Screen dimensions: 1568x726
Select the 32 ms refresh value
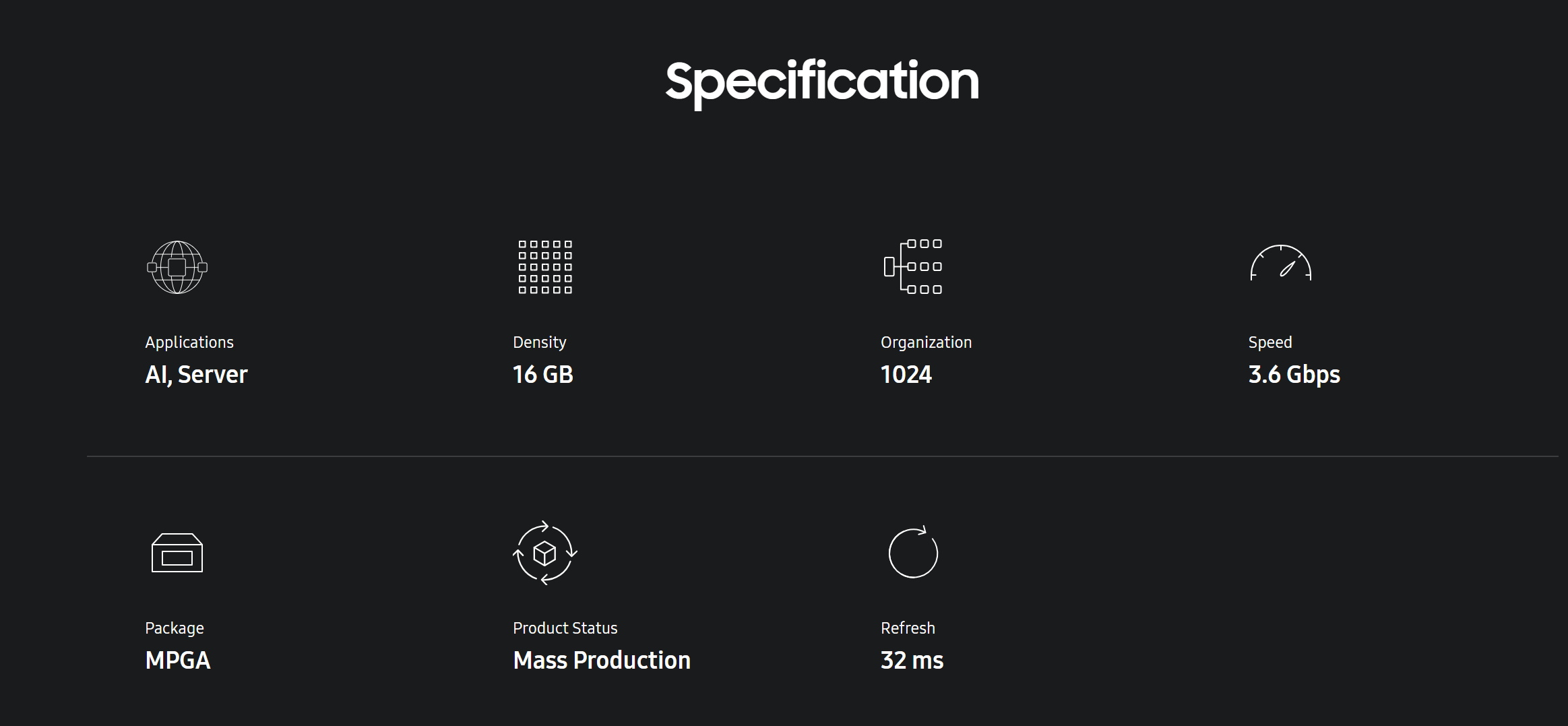pyautogui.click(x=912, y=661)
